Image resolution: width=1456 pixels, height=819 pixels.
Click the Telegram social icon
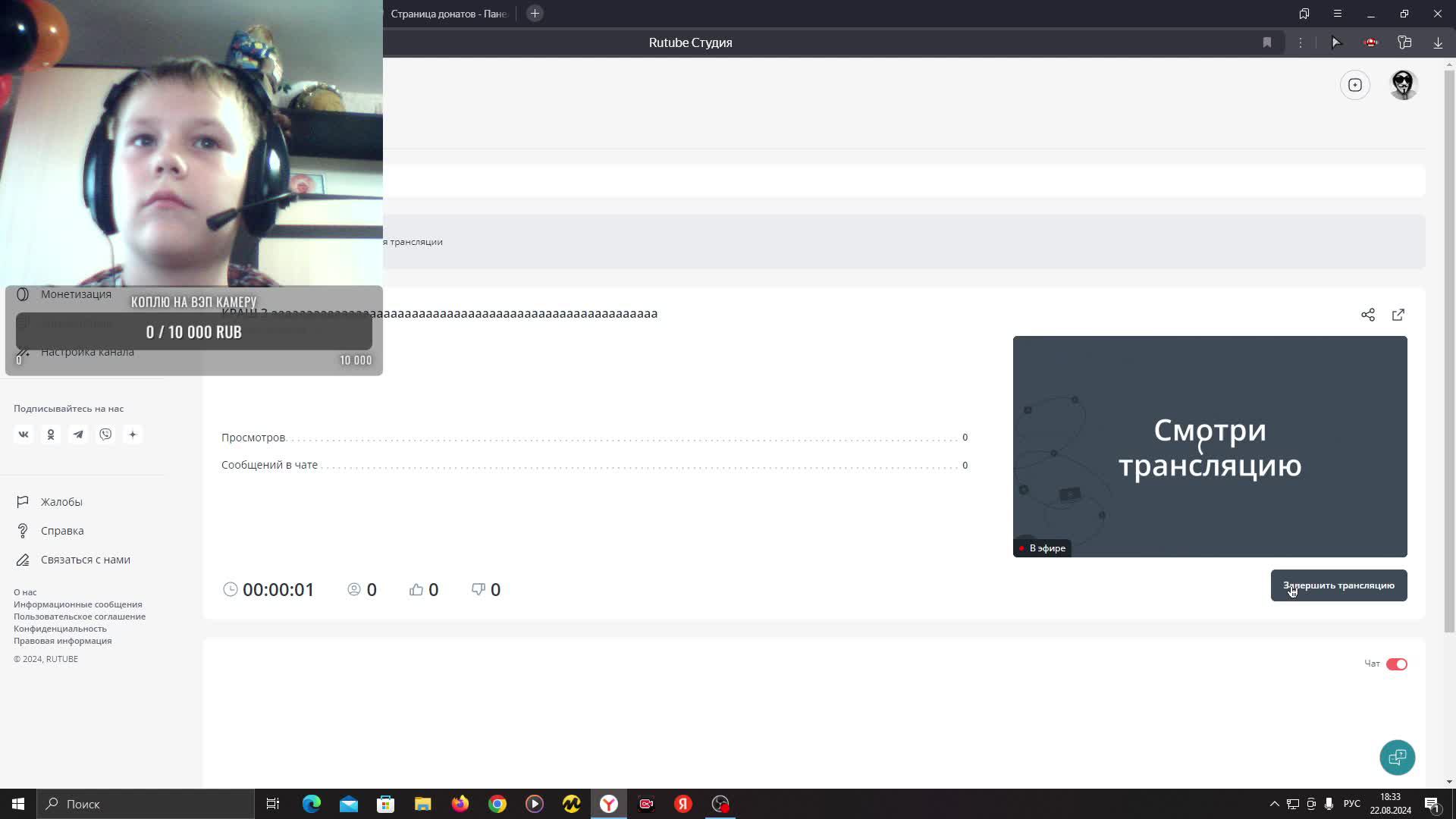78,435
